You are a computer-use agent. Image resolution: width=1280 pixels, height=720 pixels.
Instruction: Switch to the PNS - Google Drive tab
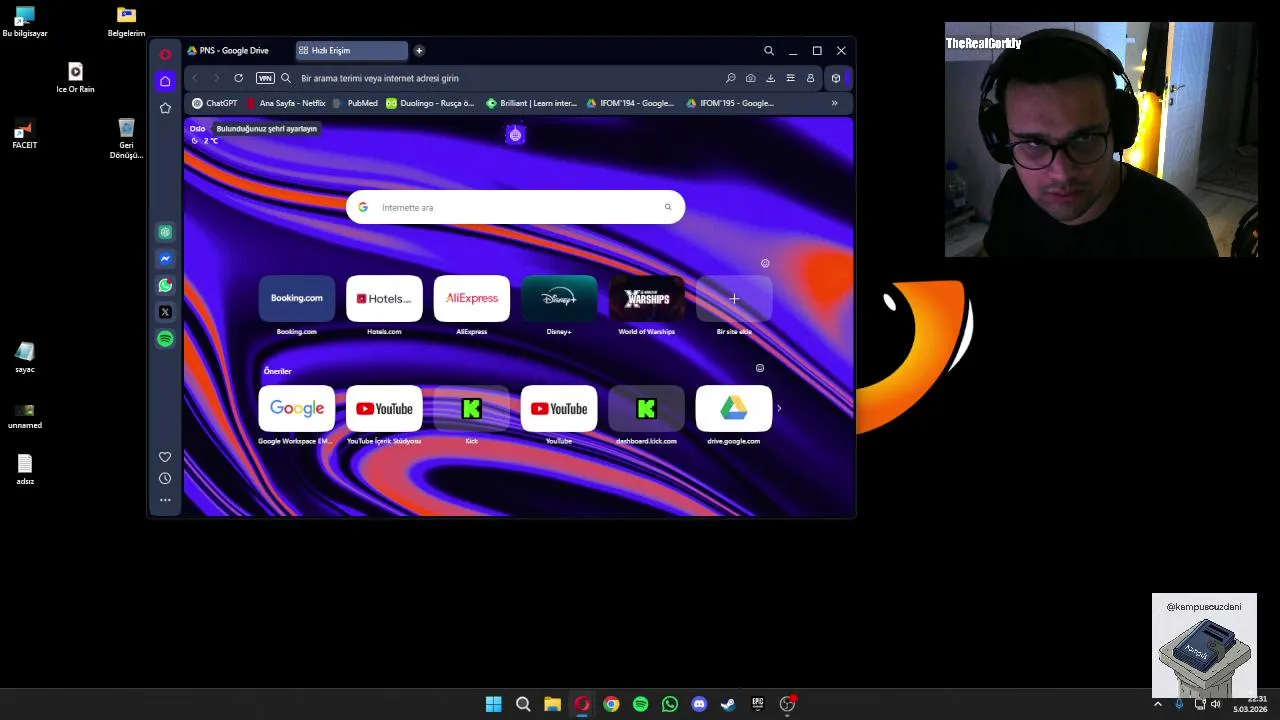[236, 51]
